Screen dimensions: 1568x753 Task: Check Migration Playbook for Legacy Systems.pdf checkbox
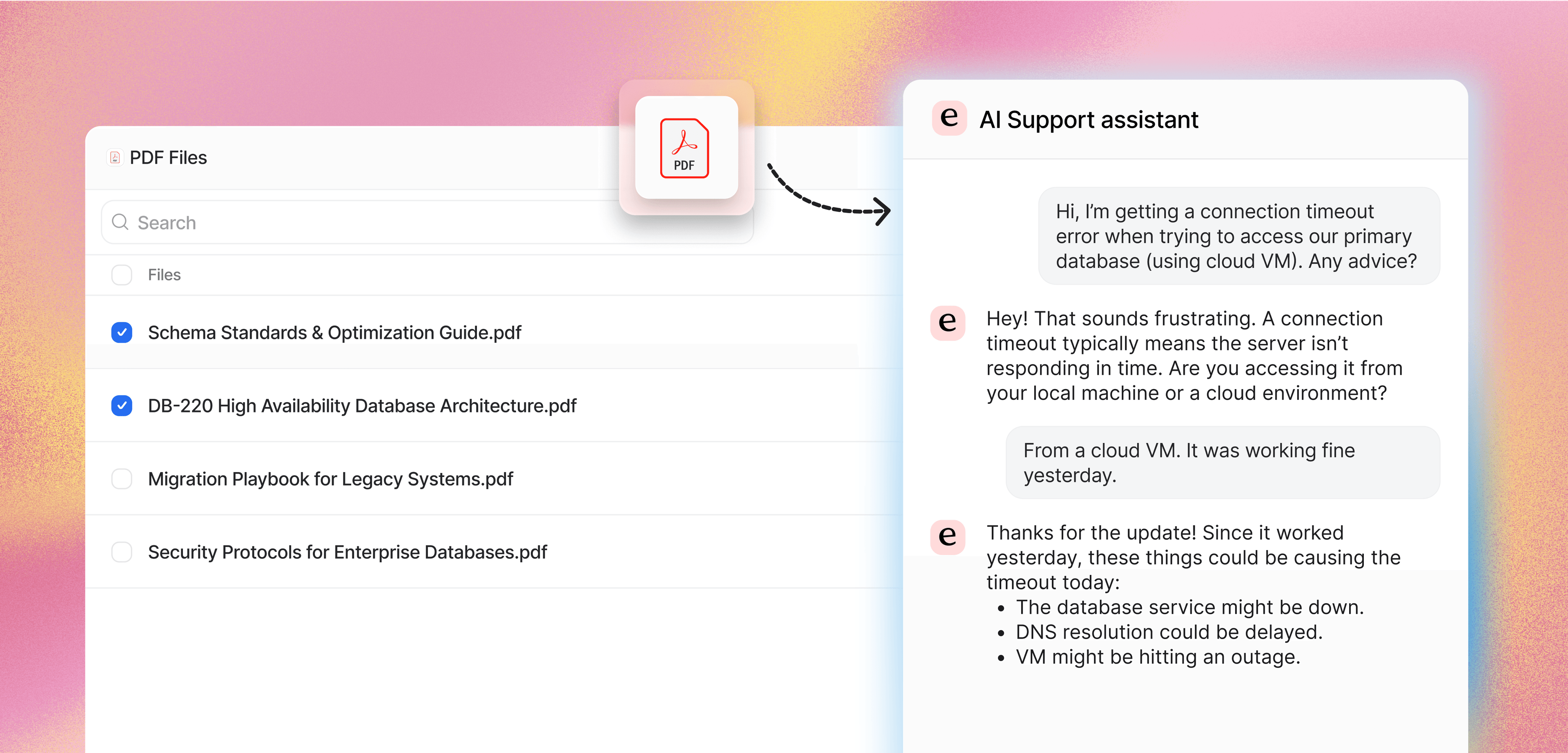[122, 479]
